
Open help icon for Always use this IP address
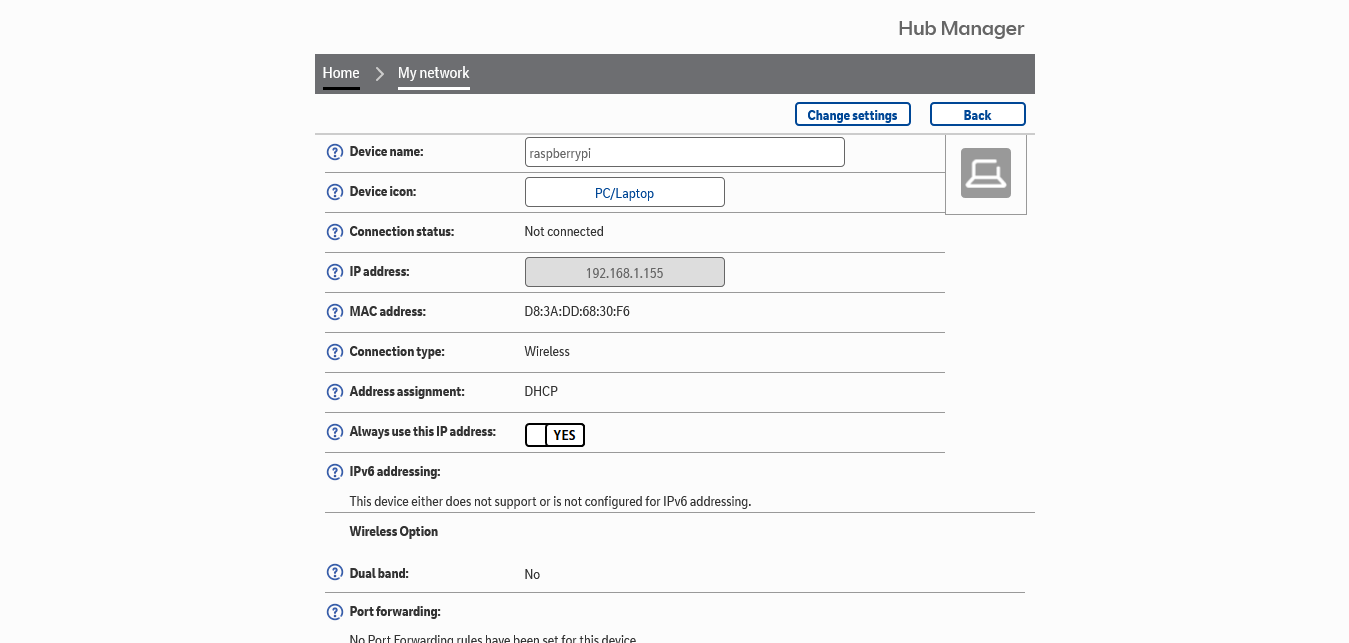tap(335, 432)
